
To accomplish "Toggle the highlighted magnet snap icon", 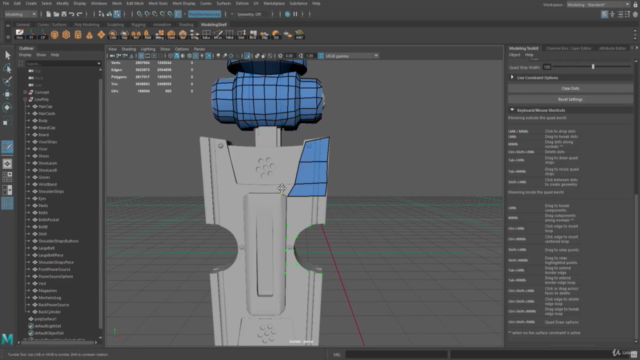I will click(178, 14).
